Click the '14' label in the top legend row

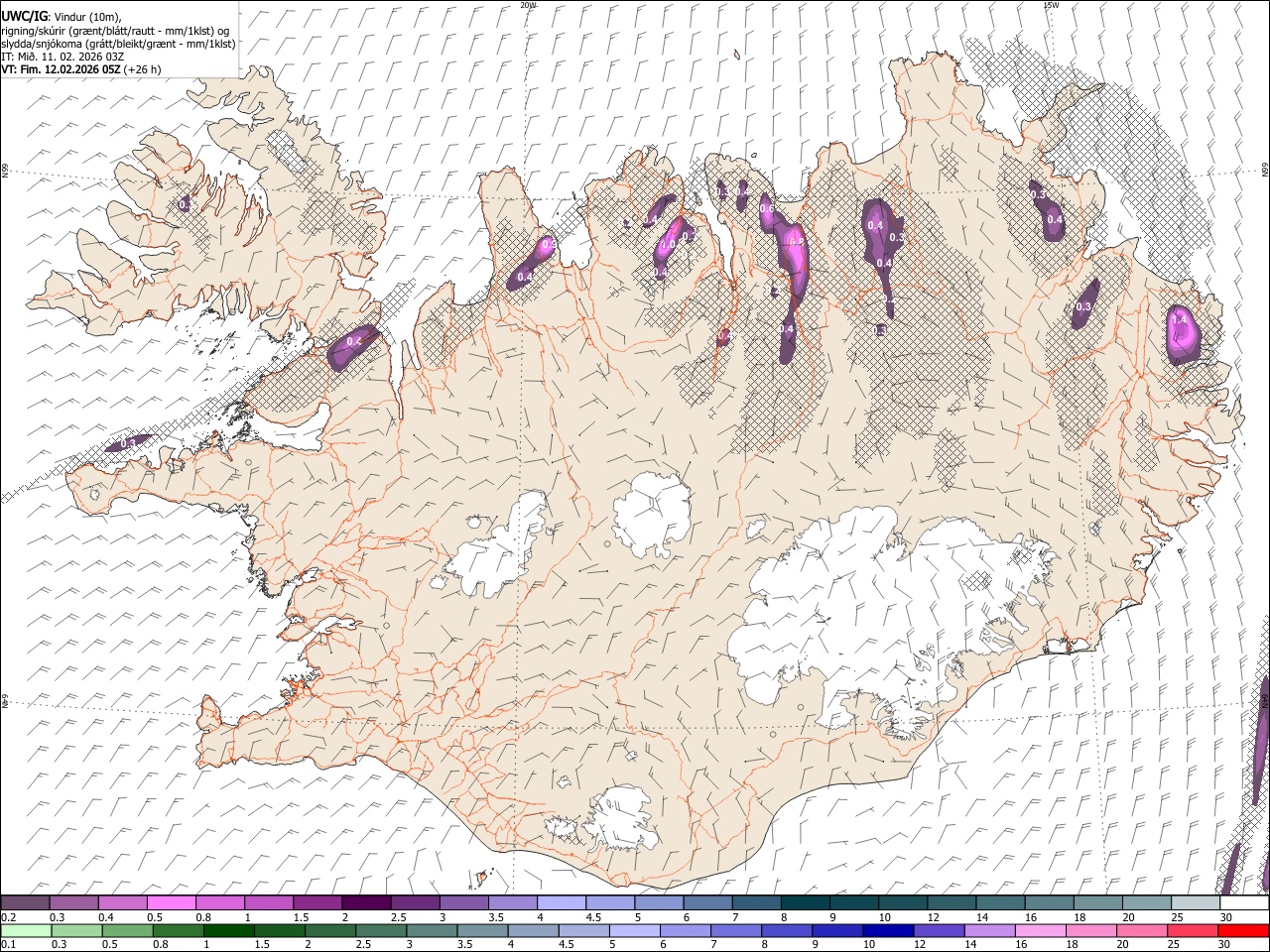coord(981,917)
